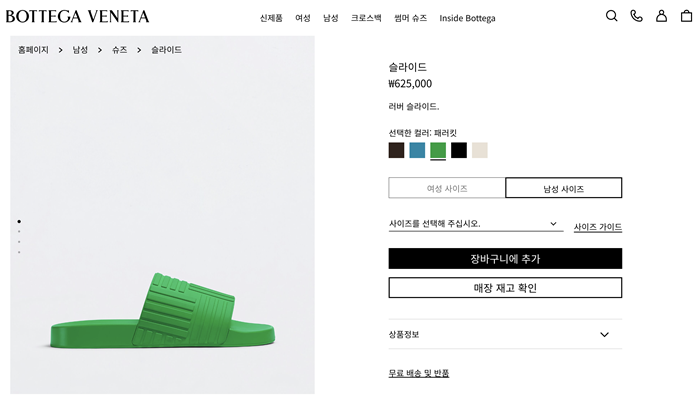Open the size guide (사이즈 가이드) link

[x=598, y=227]
